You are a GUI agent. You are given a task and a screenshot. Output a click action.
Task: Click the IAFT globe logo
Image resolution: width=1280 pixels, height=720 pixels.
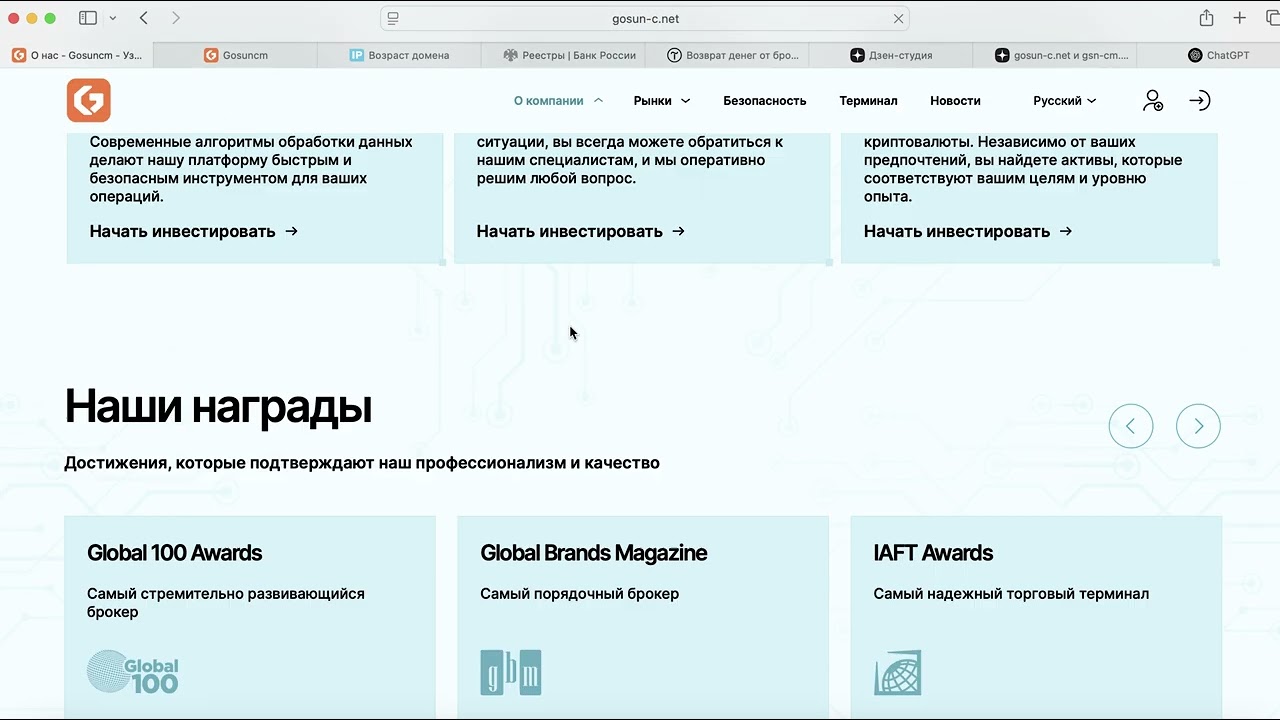(897, 672)
